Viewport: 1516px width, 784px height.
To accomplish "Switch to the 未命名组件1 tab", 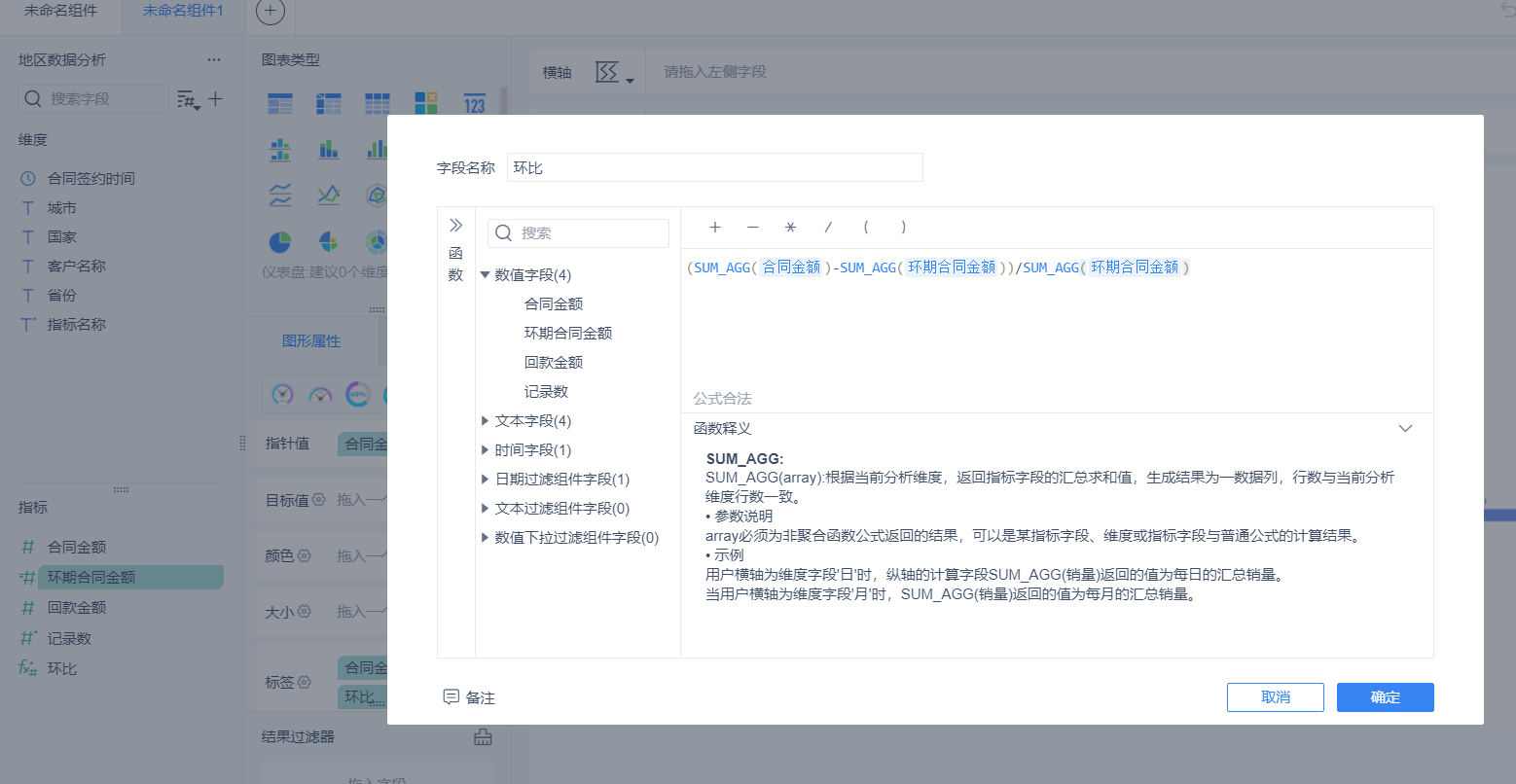I will click(x=183, y=11).
